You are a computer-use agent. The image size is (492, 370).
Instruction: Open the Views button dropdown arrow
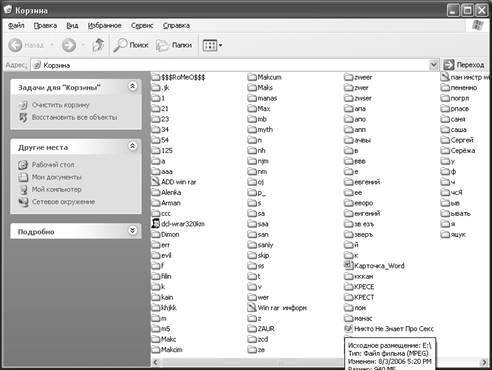[220, 45]
